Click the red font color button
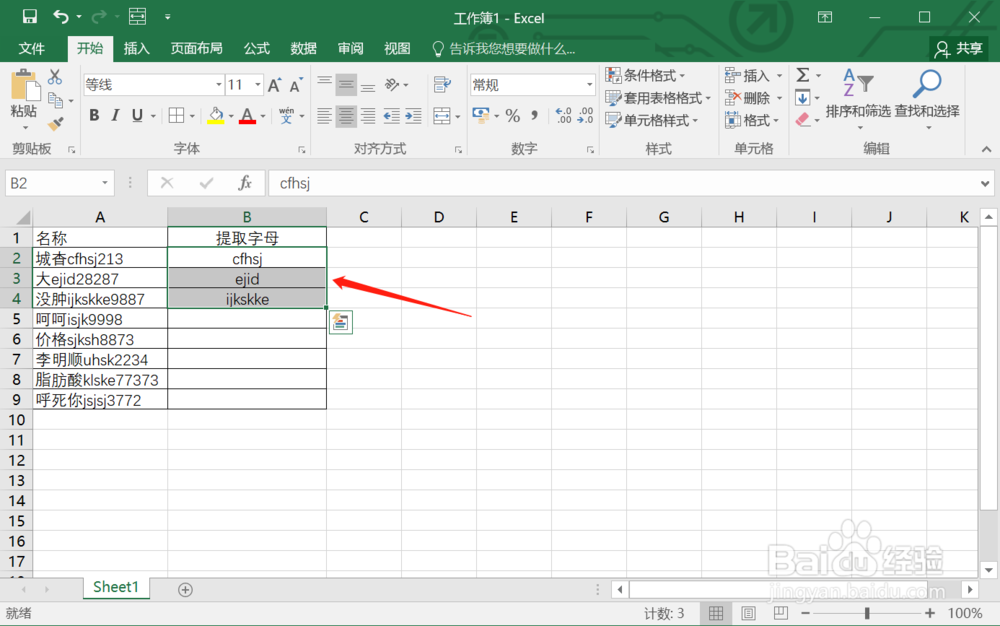This screenshot has height=626, width=1000. tap(248, 115)
